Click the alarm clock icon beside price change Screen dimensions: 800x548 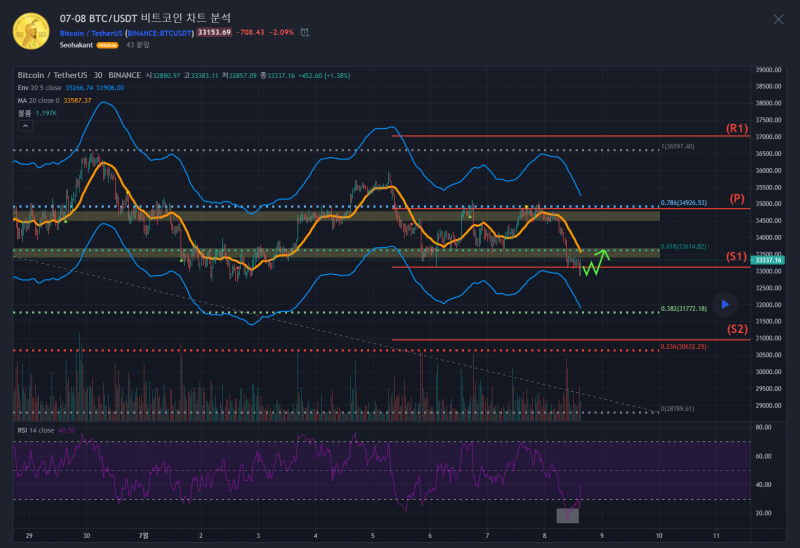click(302, 32)
